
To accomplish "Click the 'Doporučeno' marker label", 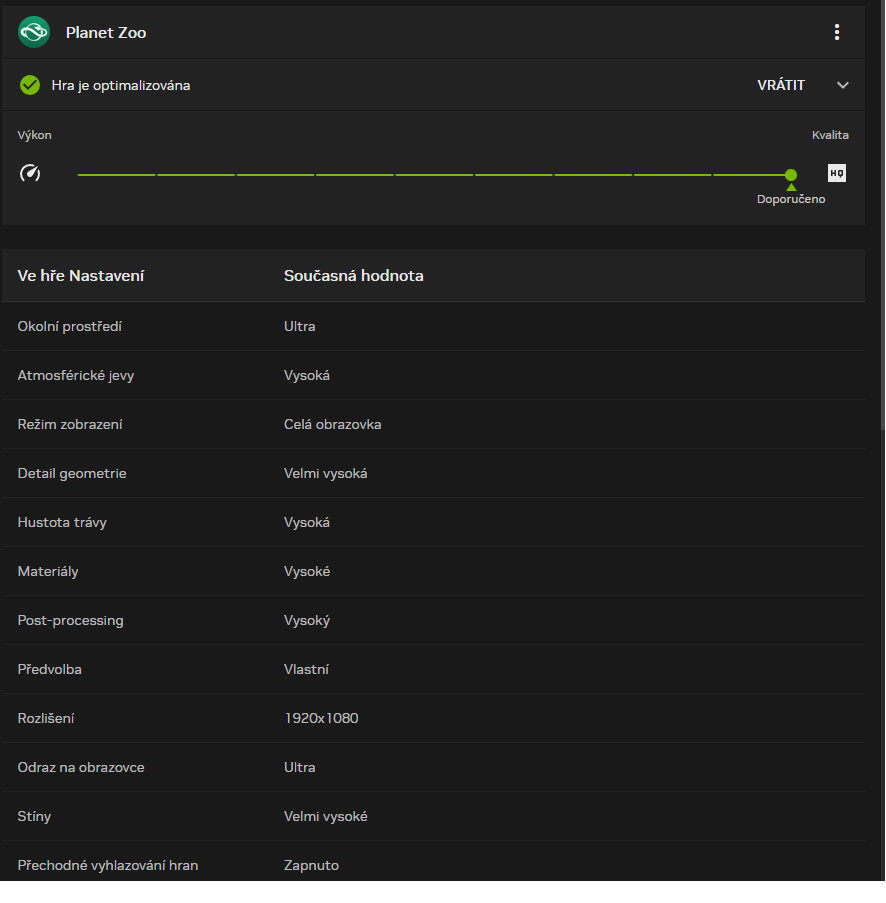I will (x=791, y=199).
